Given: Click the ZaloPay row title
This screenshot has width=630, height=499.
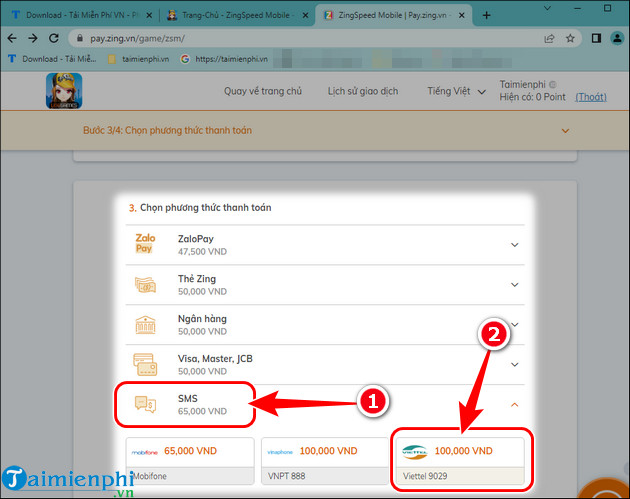Looking at the screenshot, I should tap(196, 239).
